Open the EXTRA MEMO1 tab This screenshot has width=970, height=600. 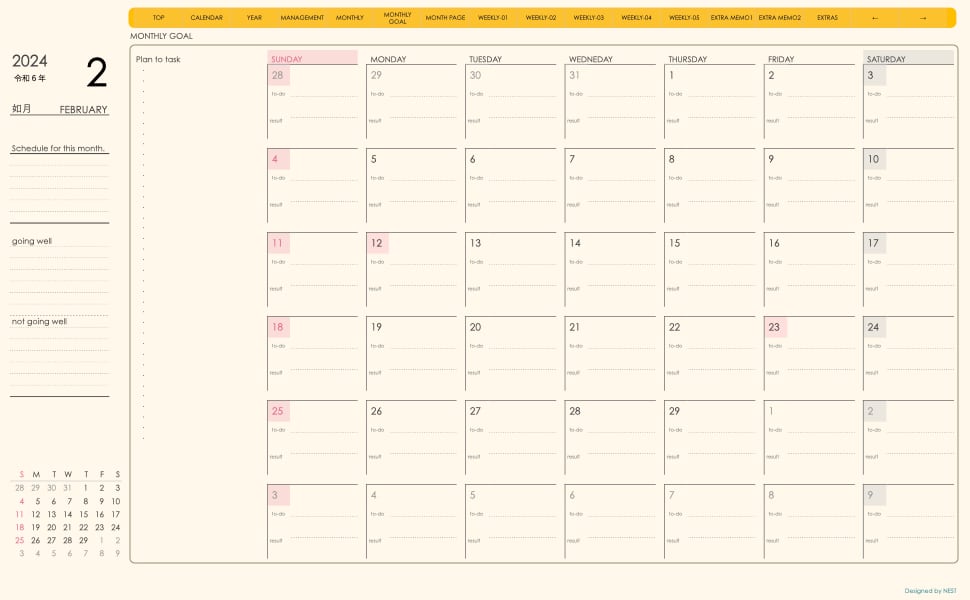732,18
